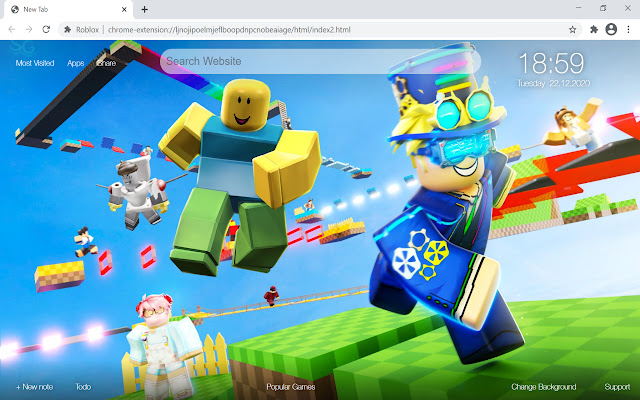Click Change Background
This screenshot has height=400, width=640.
544,387
